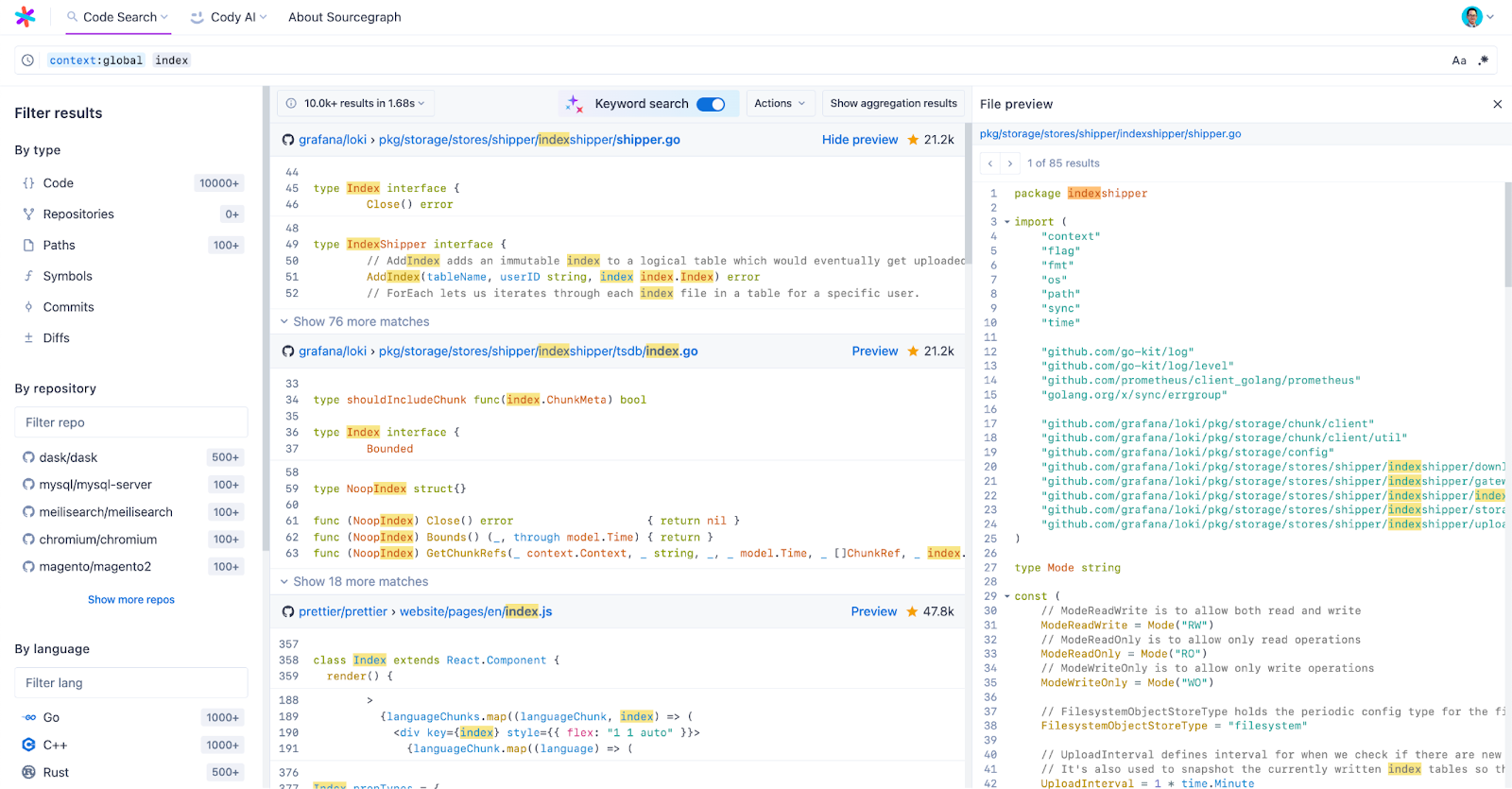Toggle case sensitivity Aa icon

pos(1459,60)
